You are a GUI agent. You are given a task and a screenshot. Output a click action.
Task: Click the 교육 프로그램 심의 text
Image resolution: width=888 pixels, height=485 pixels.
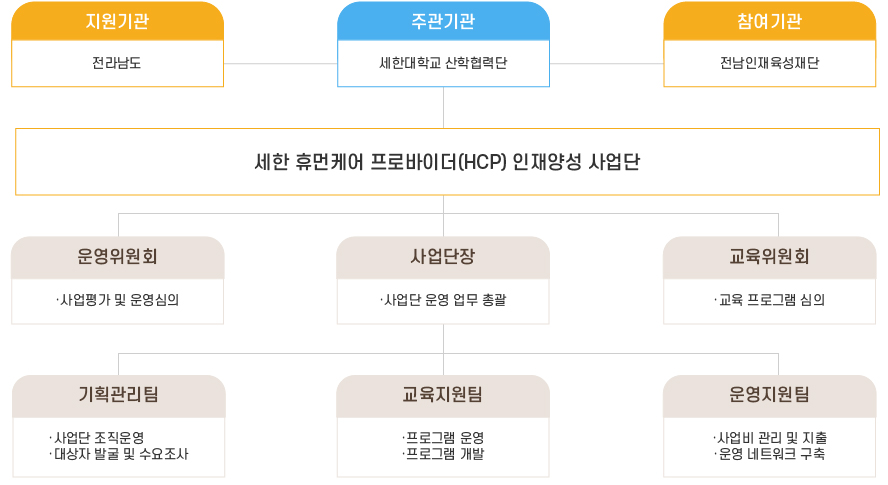coord(770,300)
